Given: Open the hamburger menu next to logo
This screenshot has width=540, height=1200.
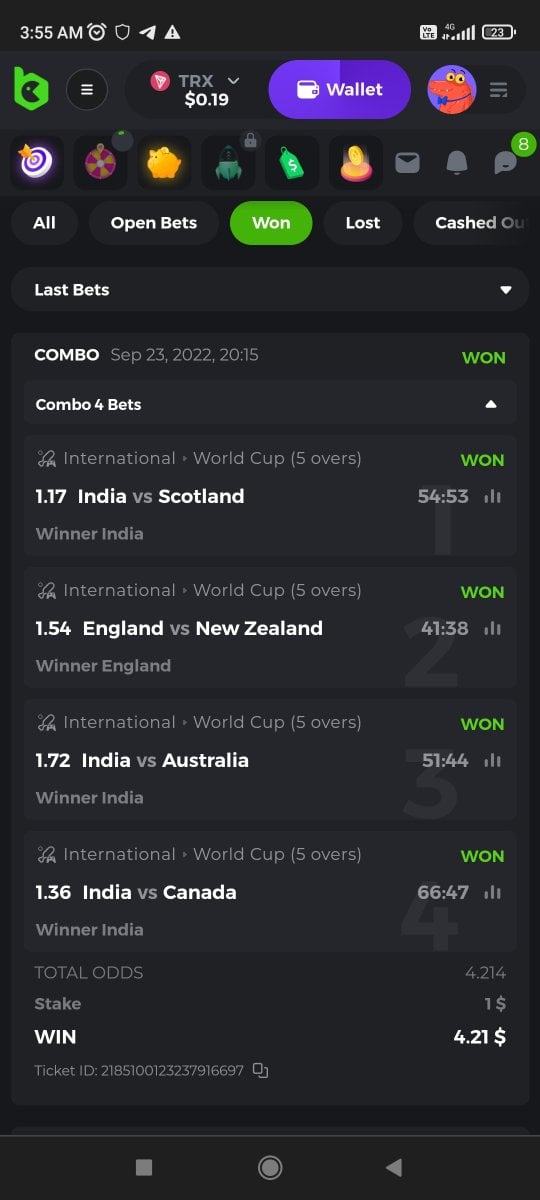Looking at the screenshot, I should tap(87, 90).
